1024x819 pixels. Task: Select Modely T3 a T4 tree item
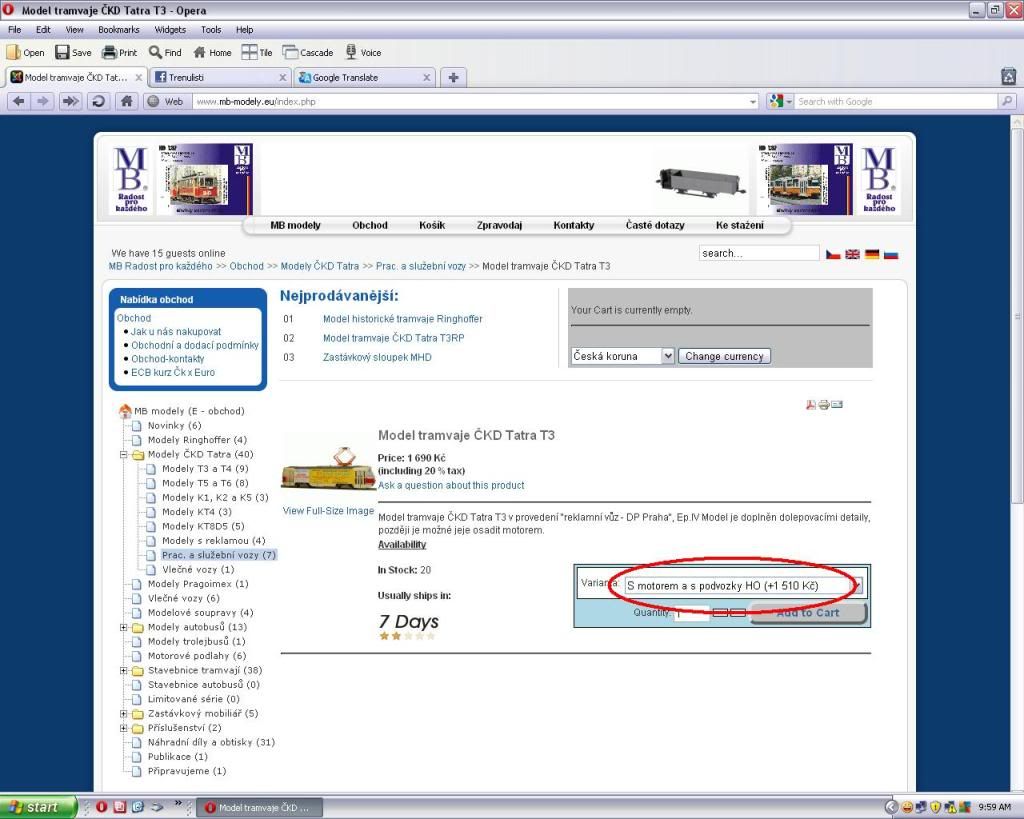pyautogui.click(x=205, y=469)
